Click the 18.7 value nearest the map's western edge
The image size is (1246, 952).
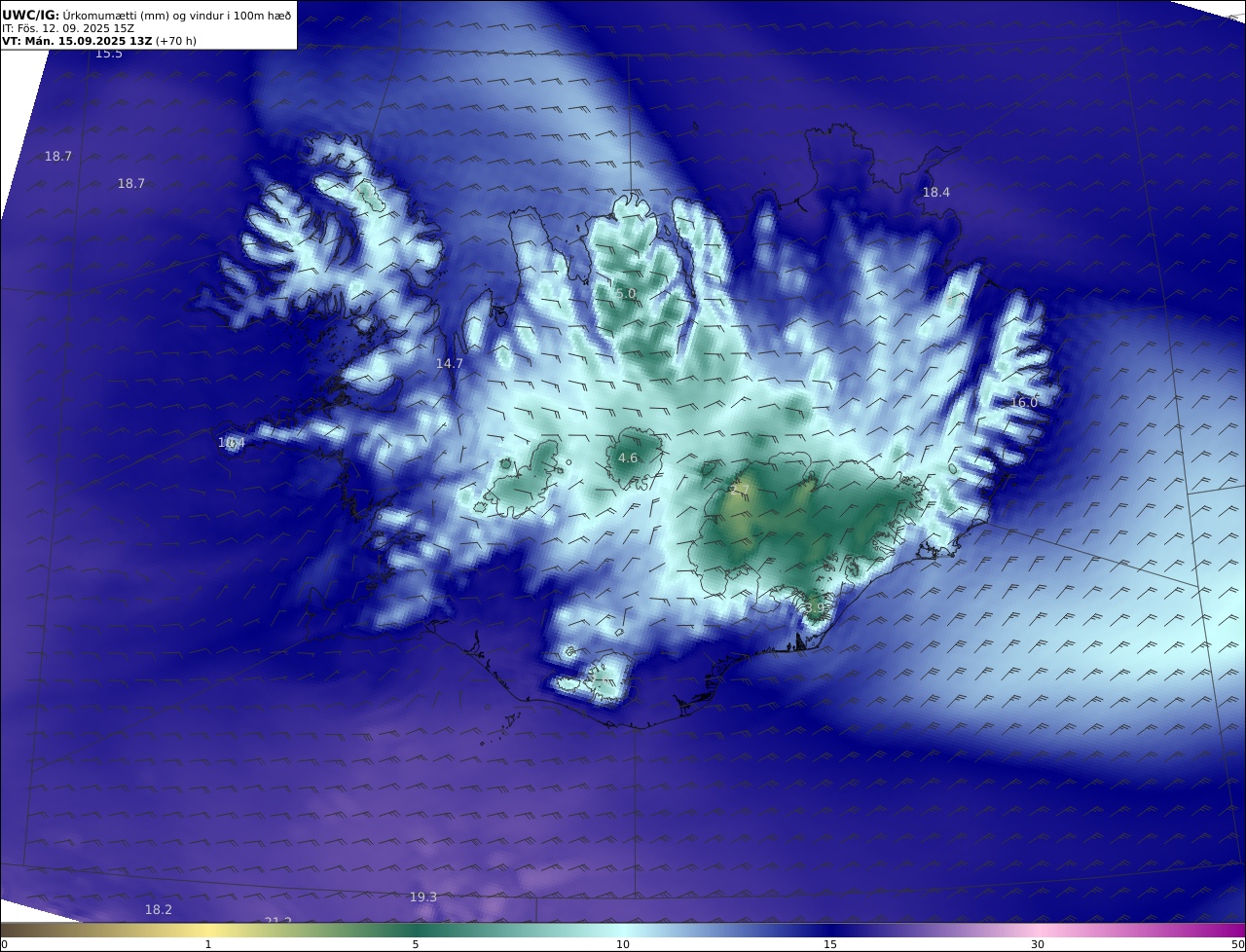point(58,156)
